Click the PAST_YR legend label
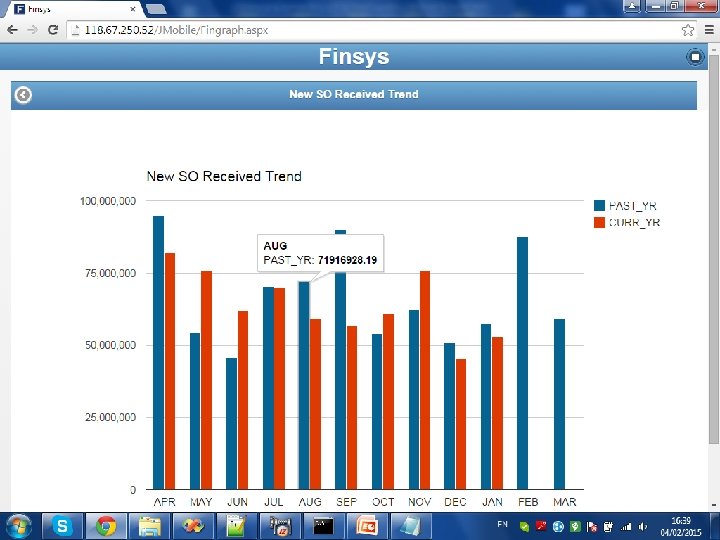 [633, 206]
